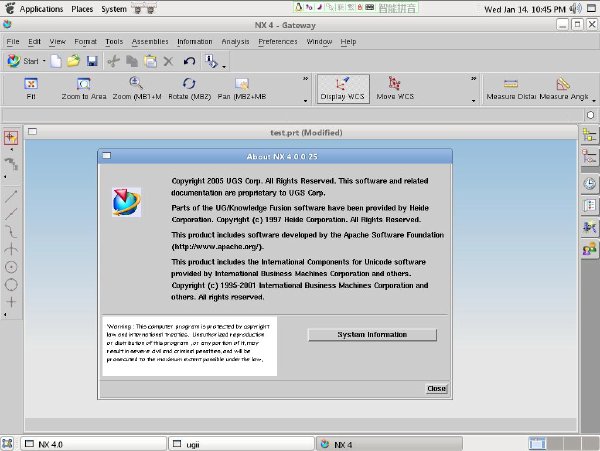Click the Measure Distance tool
Screen dimensions: 600x451
511,89
